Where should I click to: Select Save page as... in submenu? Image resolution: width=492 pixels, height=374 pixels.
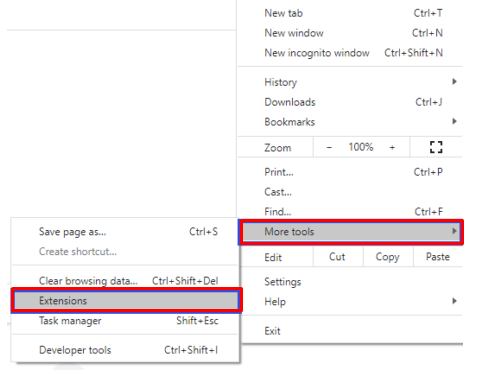coord(125,232)
